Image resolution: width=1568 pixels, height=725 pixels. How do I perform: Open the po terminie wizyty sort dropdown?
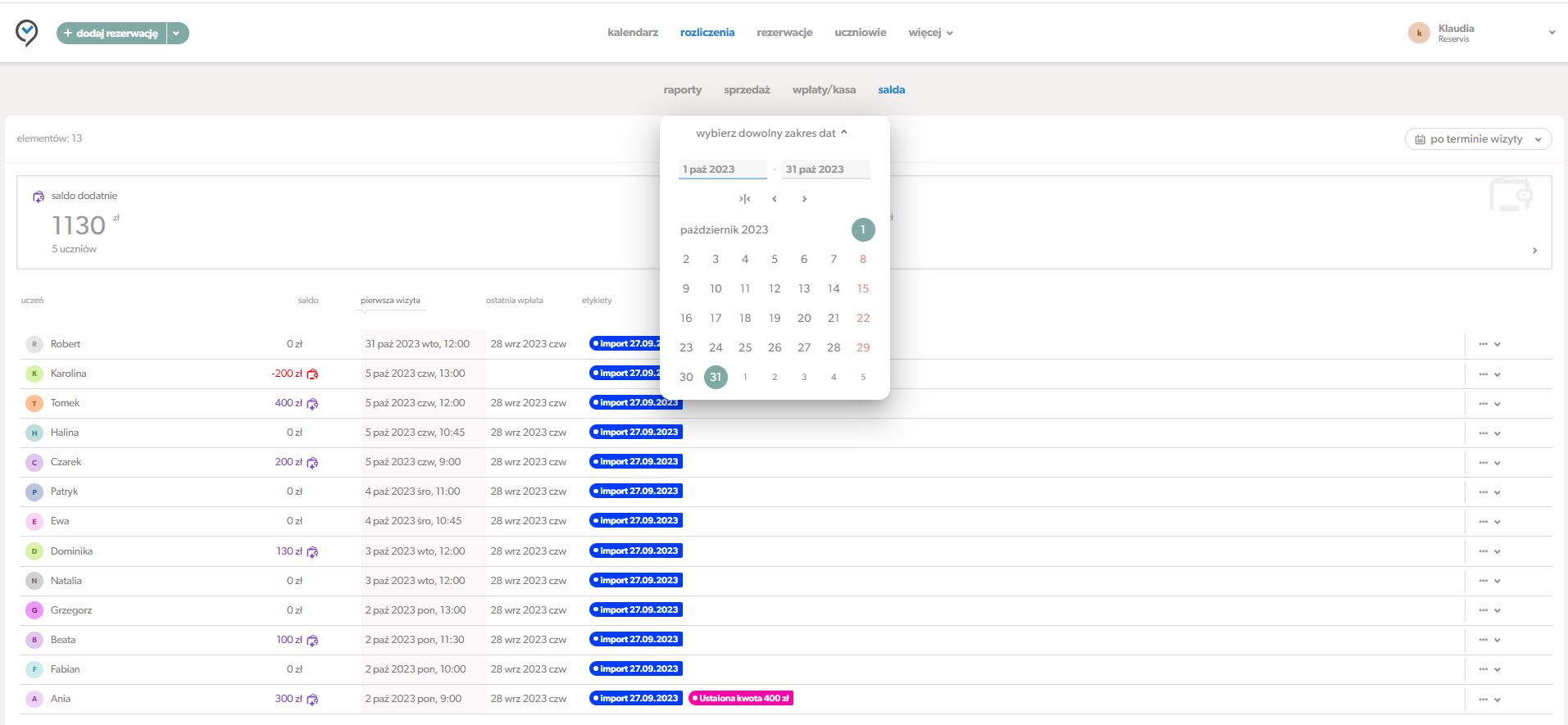click(1479, 139)
